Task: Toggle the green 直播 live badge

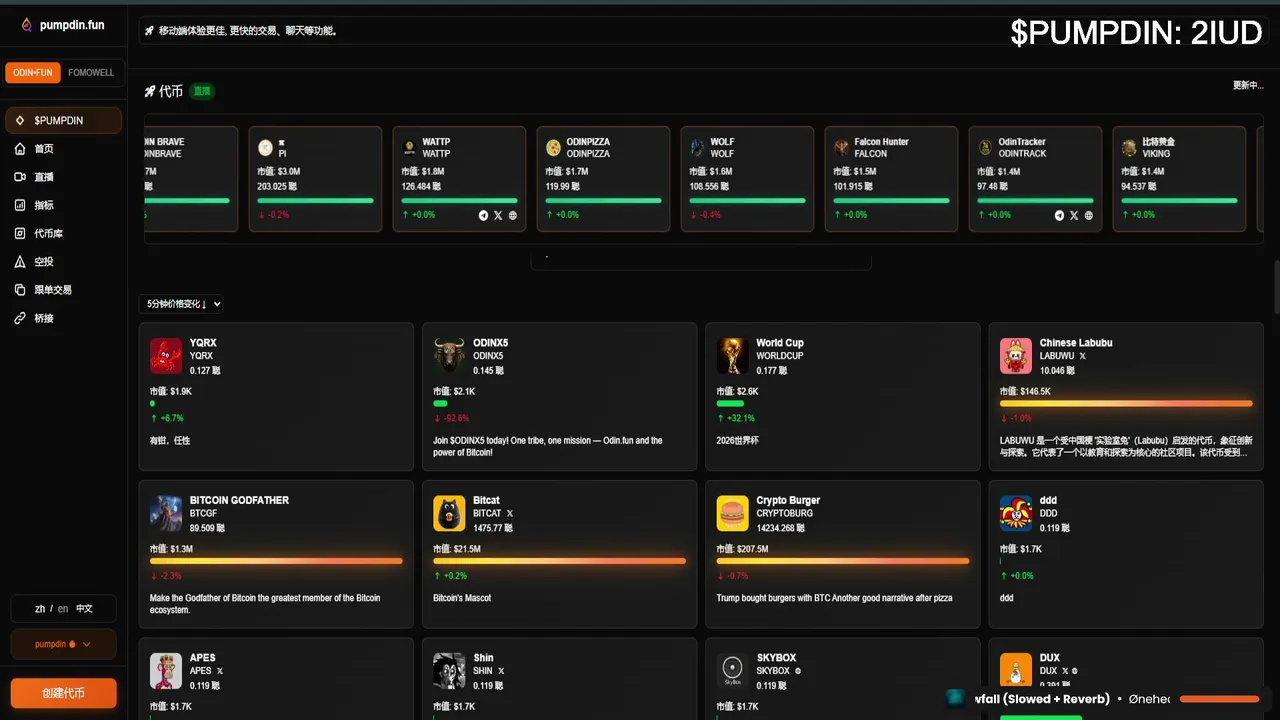Action: (202, 91)
